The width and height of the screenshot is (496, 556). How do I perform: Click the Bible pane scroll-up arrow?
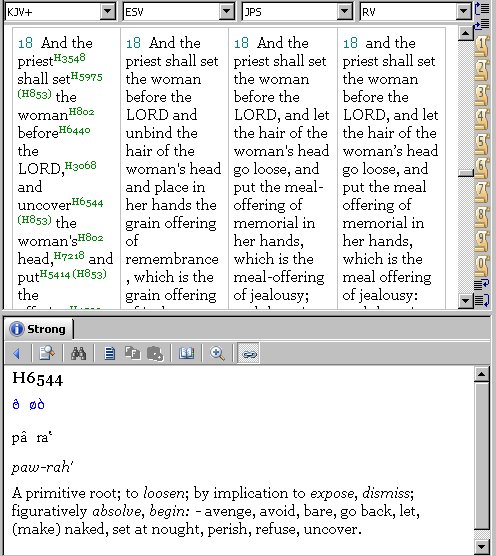tap(466, 34)
